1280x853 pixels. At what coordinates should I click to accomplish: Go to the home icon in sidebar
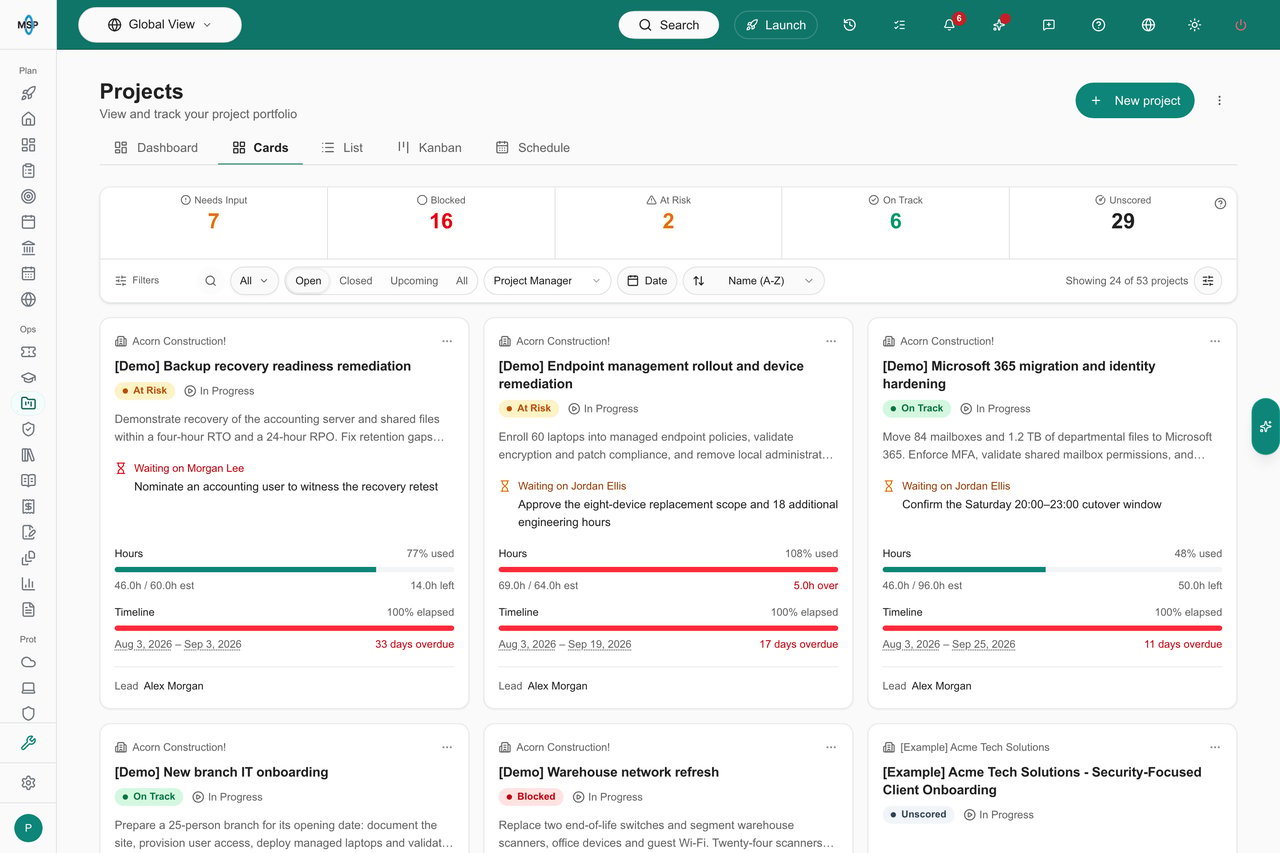(28, 119)
